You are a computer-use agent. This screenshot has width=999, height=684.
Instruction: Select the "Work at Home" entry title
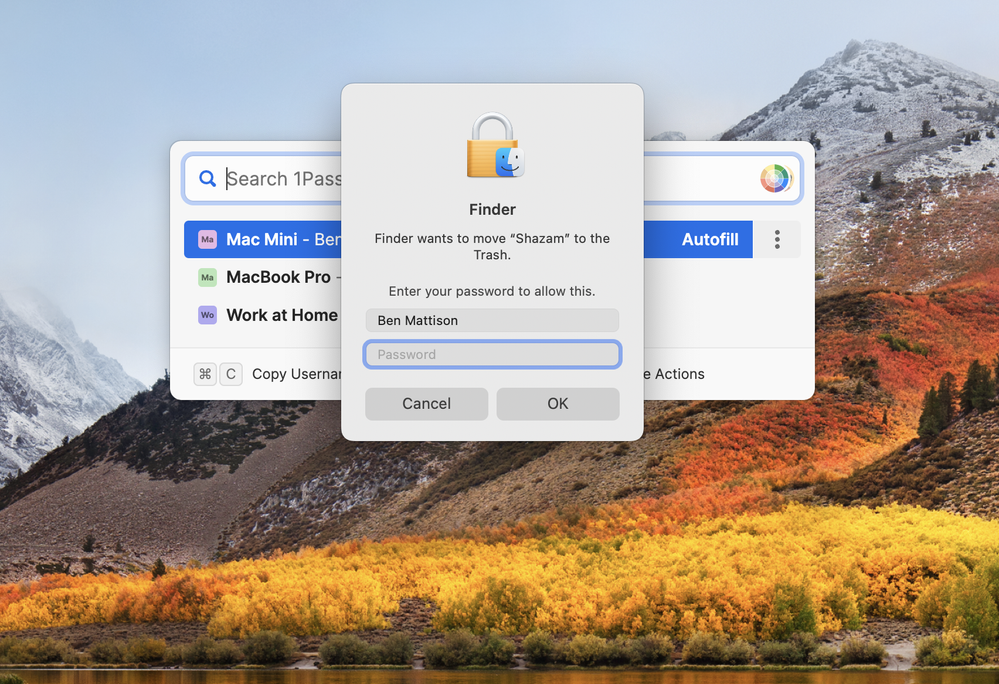click(282, 315)
